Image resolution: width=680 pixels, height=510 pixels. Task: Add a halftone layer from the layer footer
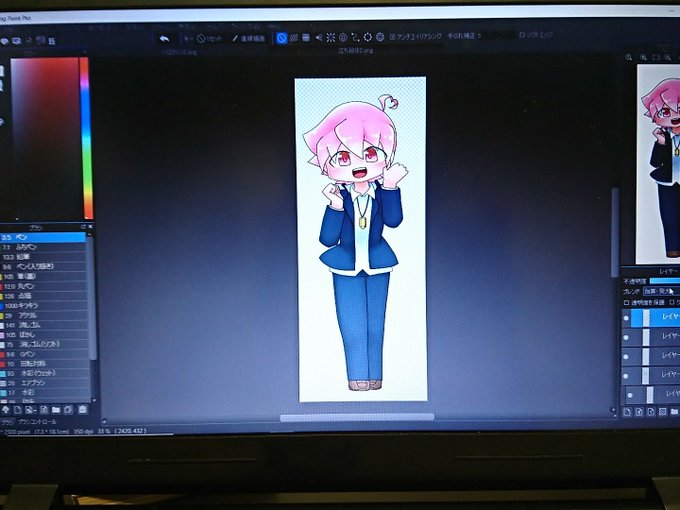click(663, 412)
